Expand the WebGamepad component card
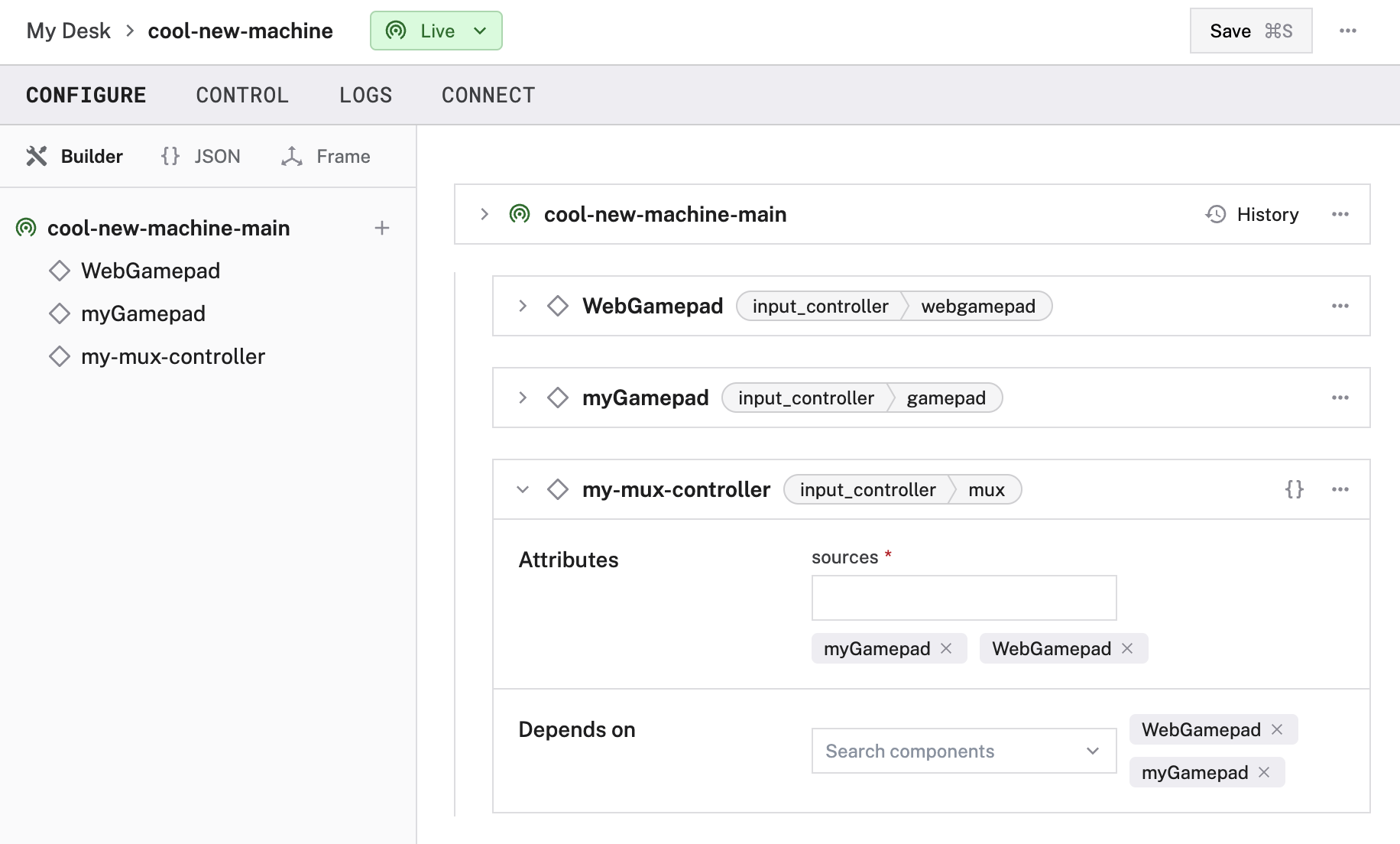Viewport: 1400px width, 844px height. (523, 306)
